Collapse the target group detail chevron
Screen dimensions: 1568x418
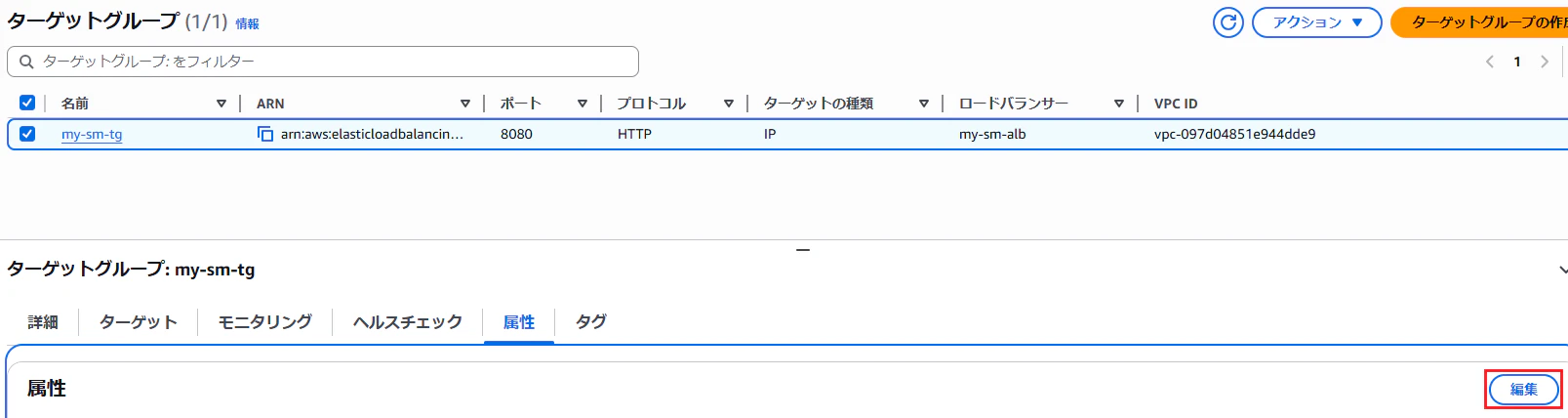(1562, 270)
